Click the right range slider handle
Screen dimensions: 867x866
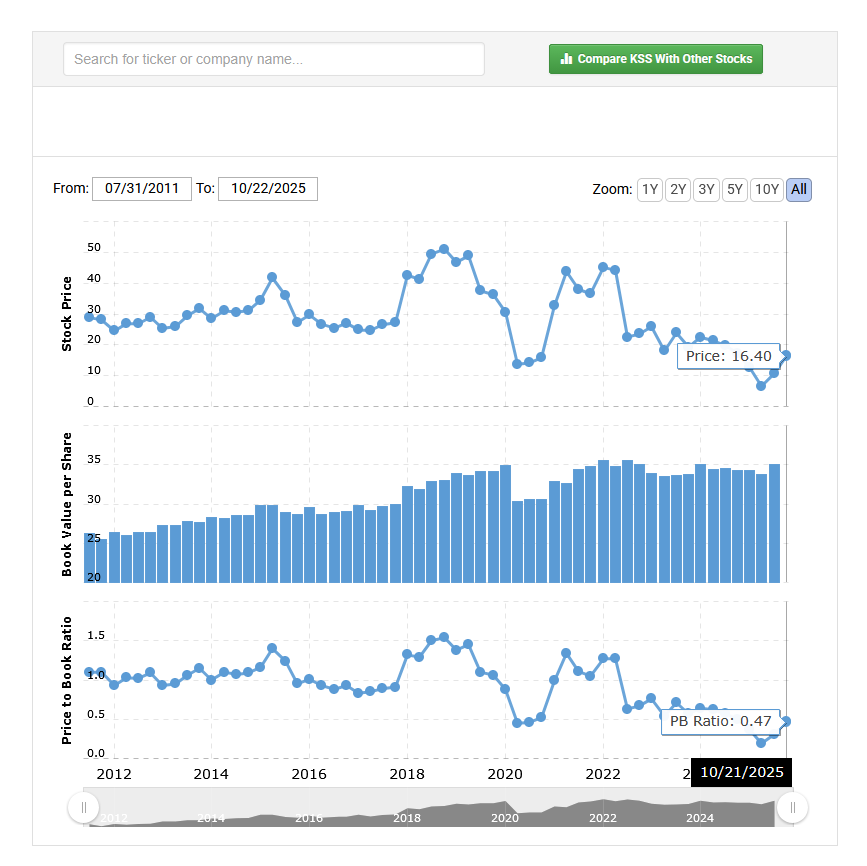pyautogui.click(x=792, y=807)
